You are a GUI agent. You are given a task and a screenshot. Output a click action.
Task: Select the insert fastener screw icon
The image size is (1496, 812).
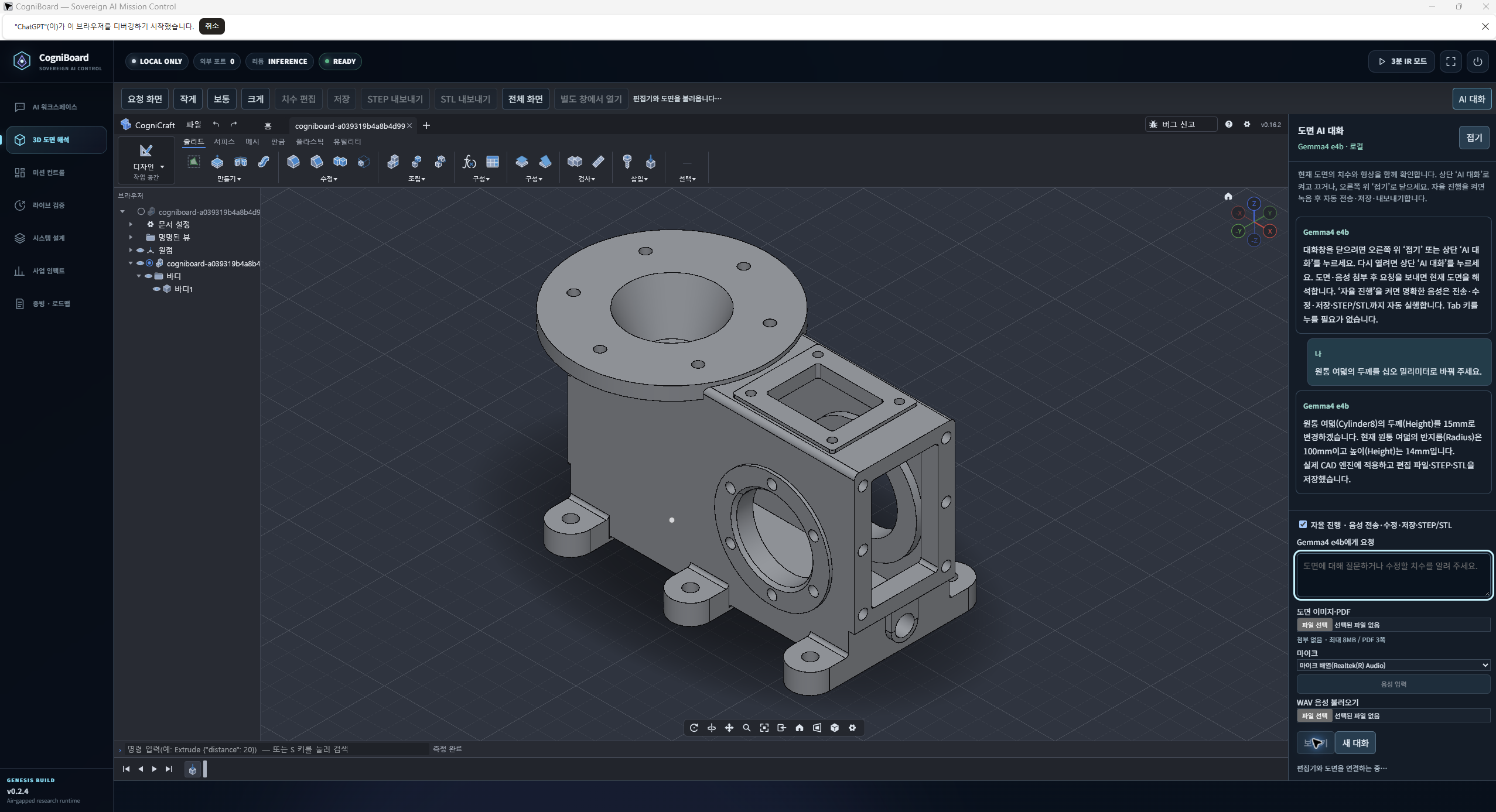coord(627,162)
